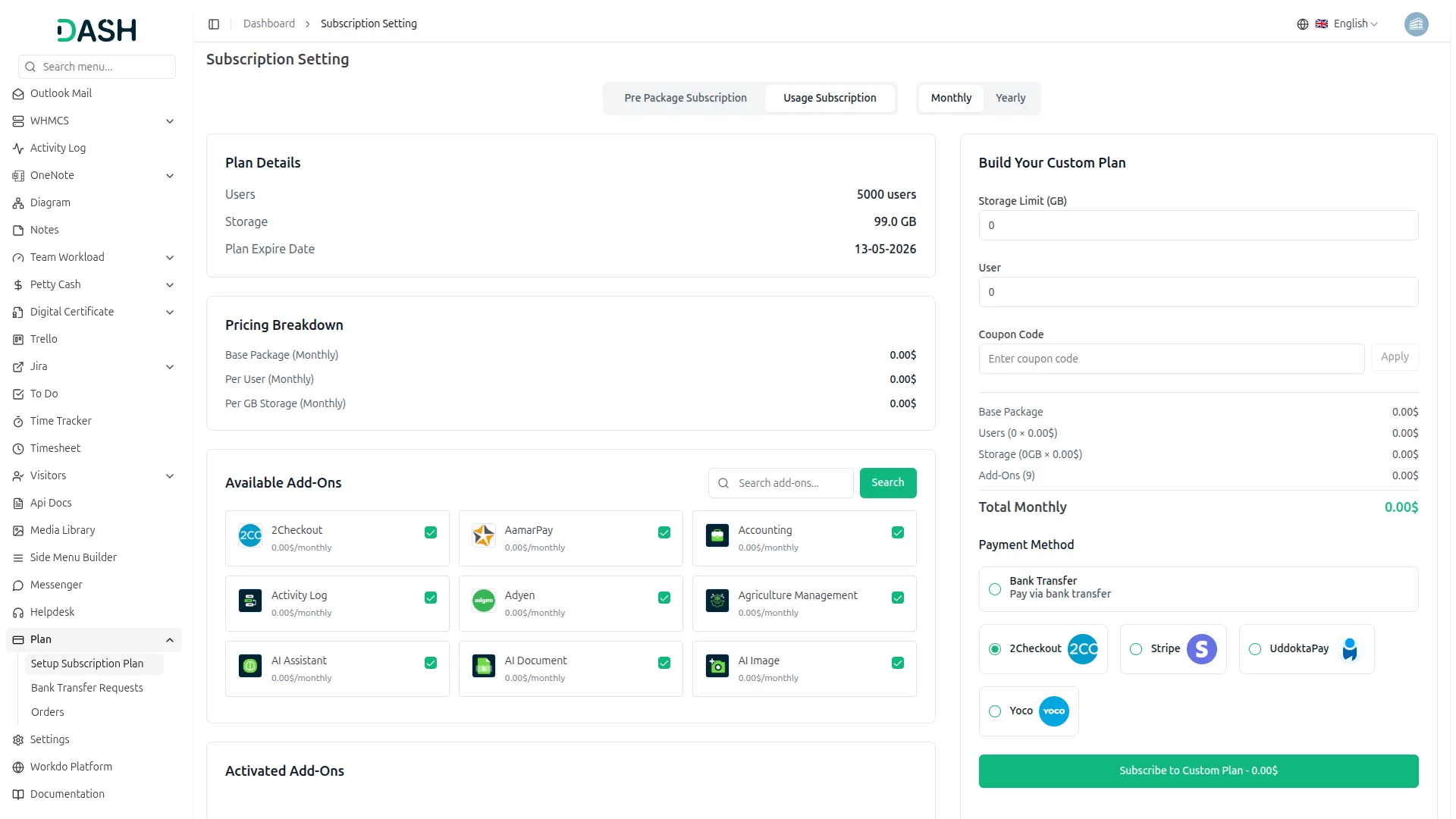Click Subscribe to Custom Plan button
Screen dimensions: 1456x819
coord(1198,771)
